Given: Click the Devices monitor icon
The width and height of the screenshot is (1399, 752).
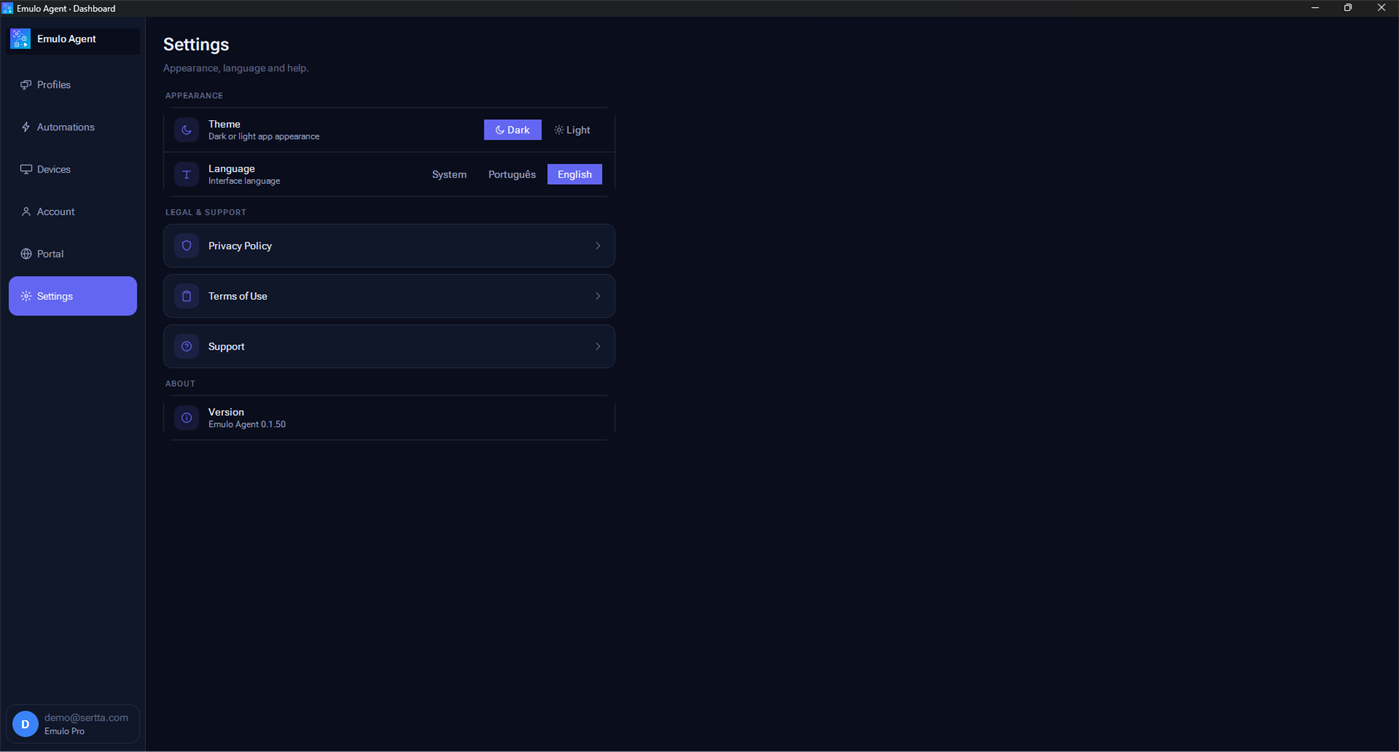Looking at the screenshot, I should 26,169.
